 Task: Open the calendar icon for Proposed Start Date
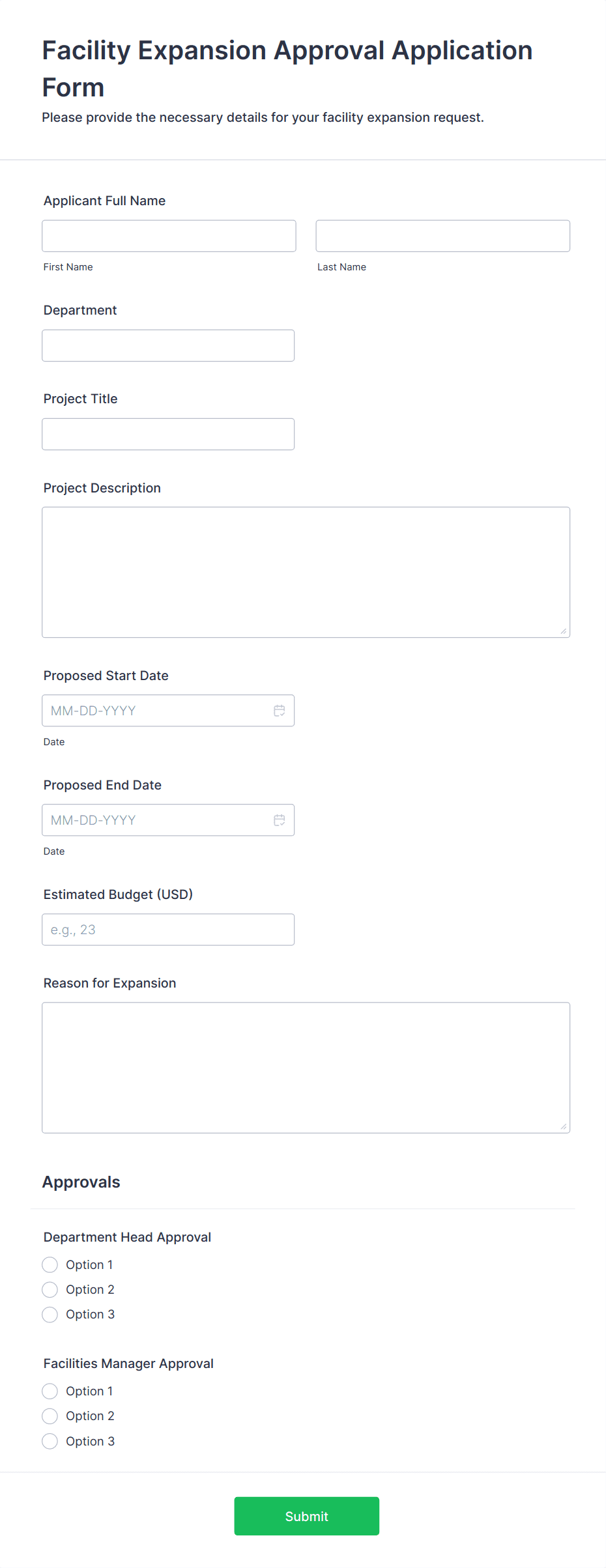(x=280, y=711)
